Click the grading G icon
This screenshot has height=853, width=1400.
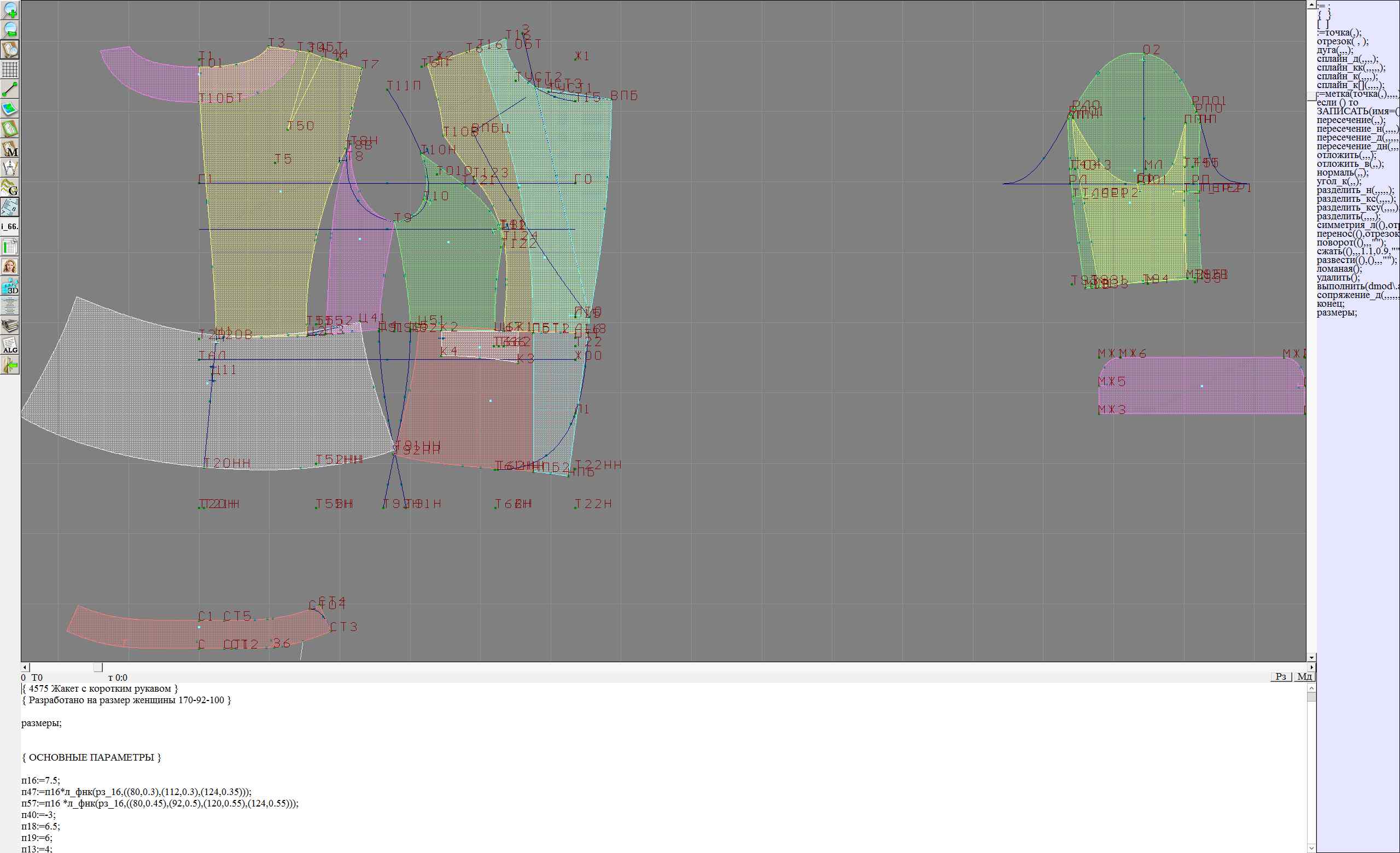(10, 188)
